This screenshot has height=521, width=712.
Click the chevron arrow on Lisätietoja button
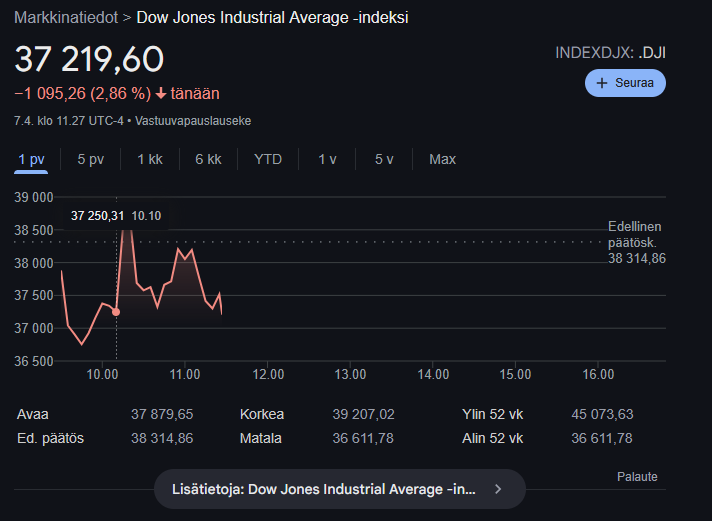pos(498,489)
